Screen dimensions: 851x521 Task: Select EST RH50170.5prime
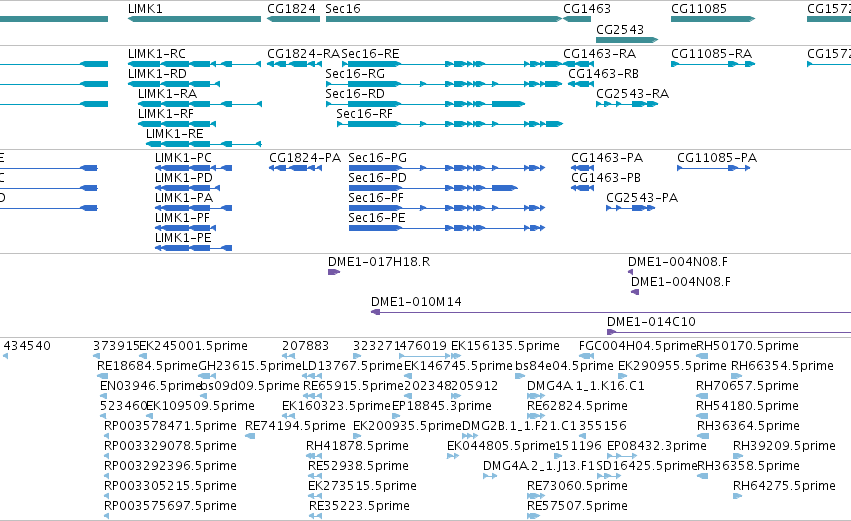(747, 346)
